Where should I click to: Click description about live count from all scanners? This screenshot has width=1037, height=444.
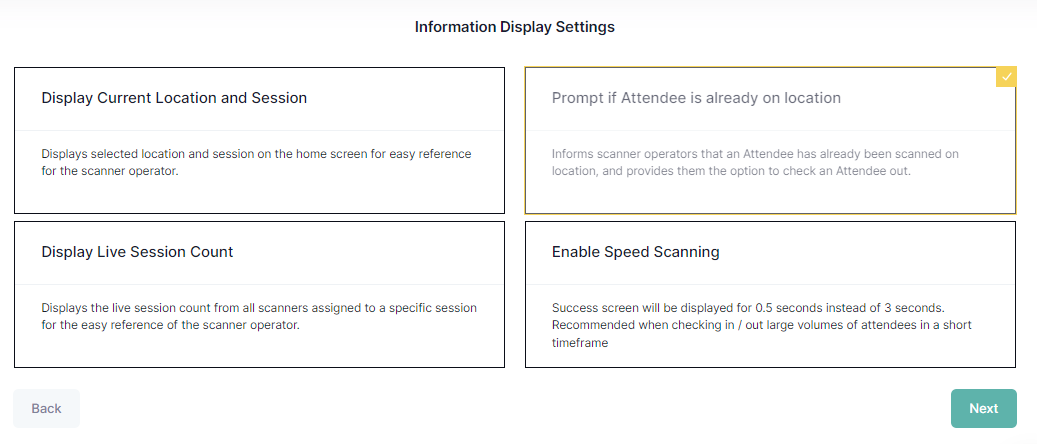click(x=259, y=308)
